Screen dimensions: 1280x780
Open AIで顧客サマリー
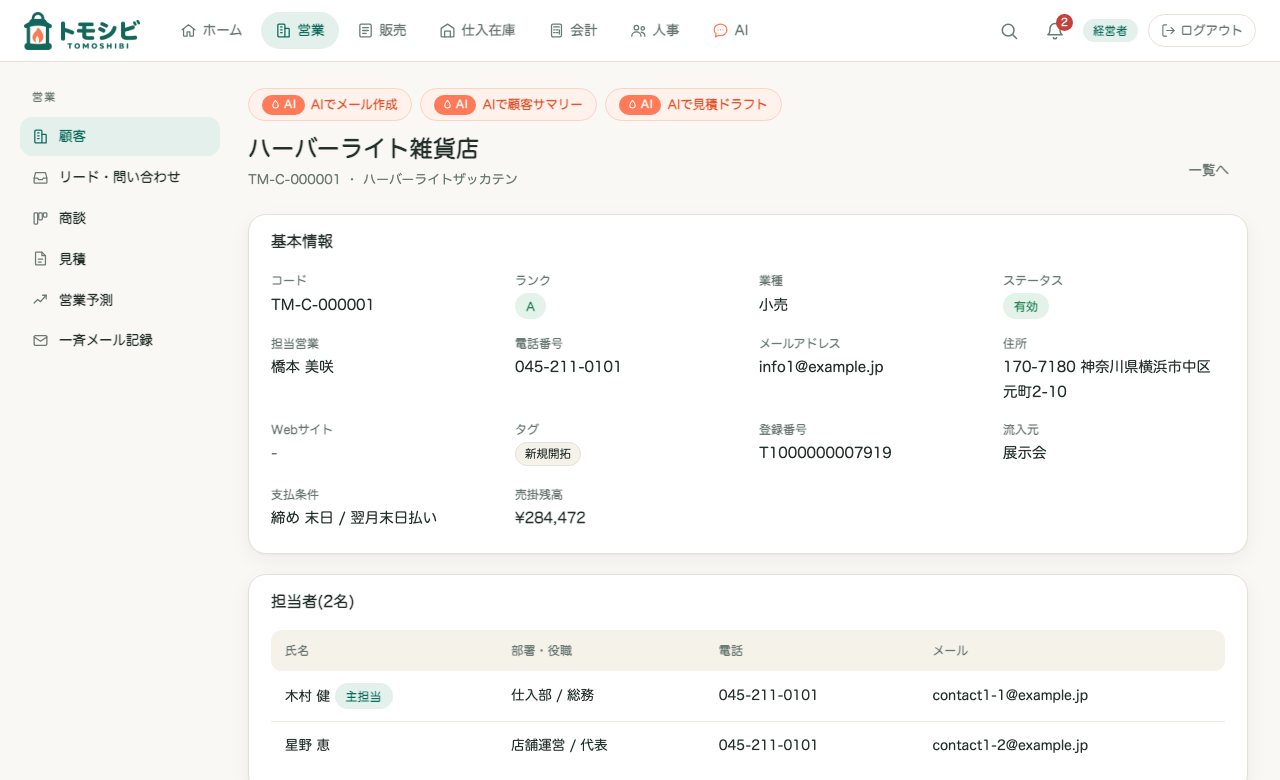[508, 104]
